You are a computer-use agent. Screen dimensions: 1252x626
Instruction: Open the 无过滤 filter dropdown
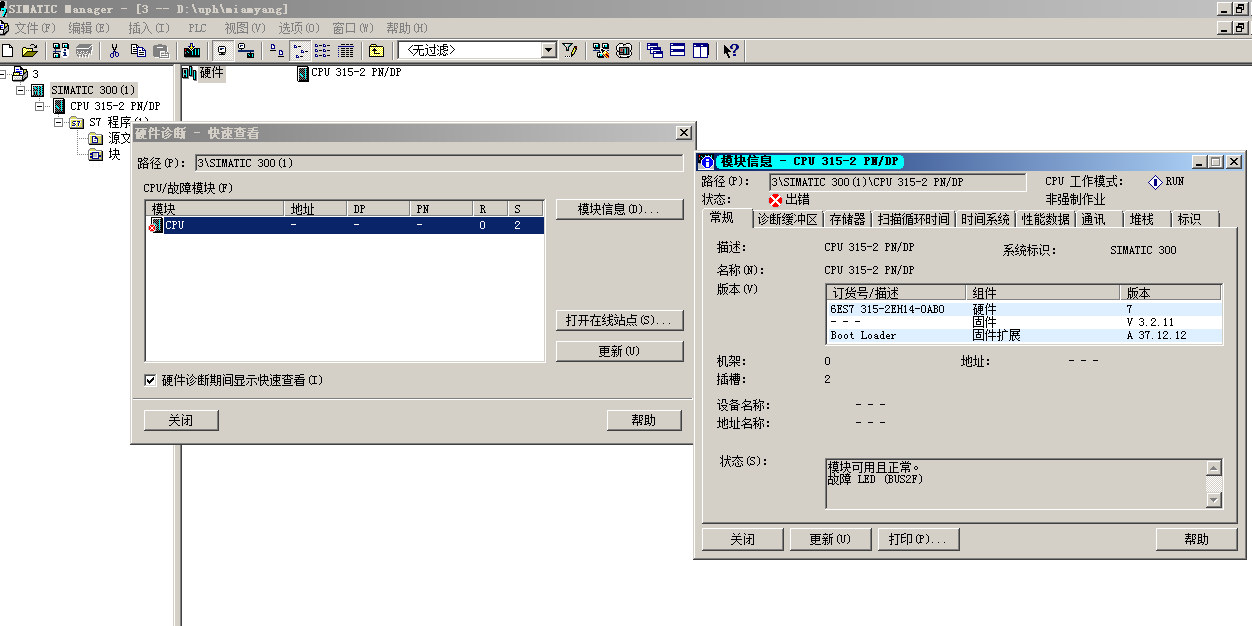[548, 50]
